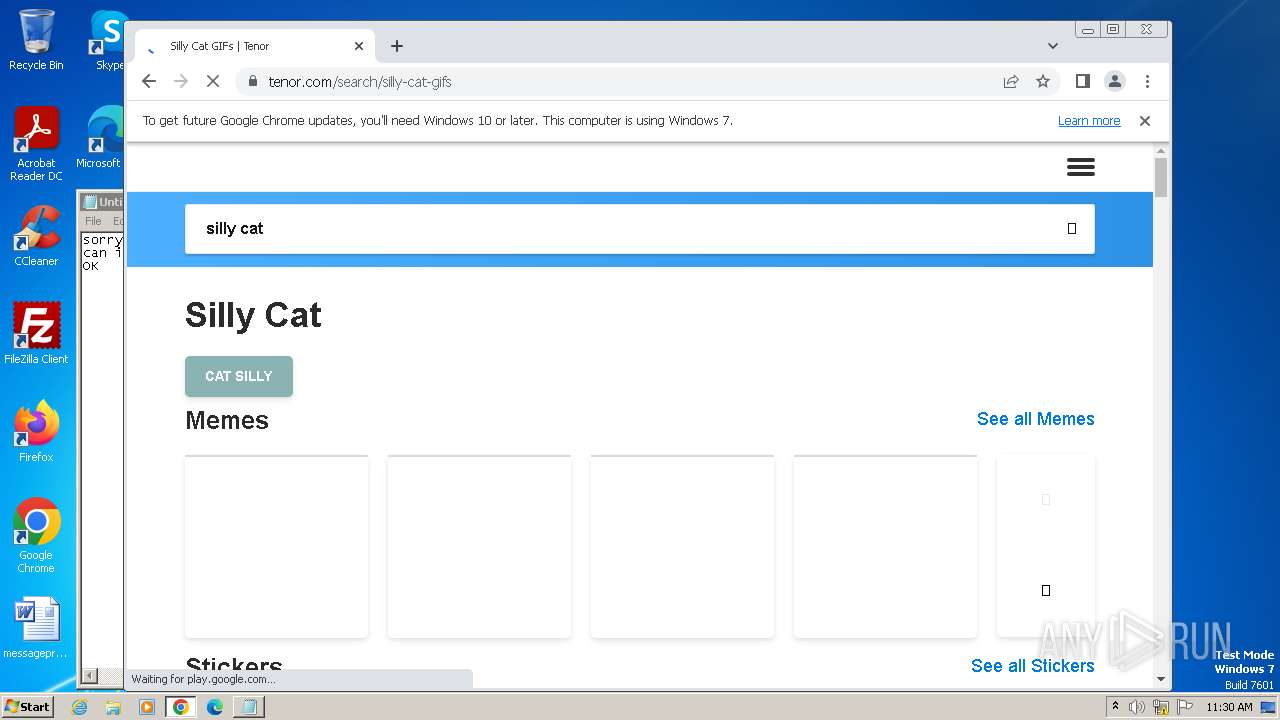Open See all Memes link
The height and width of the screenshot is (720, 1280).
click(1035, 419)
